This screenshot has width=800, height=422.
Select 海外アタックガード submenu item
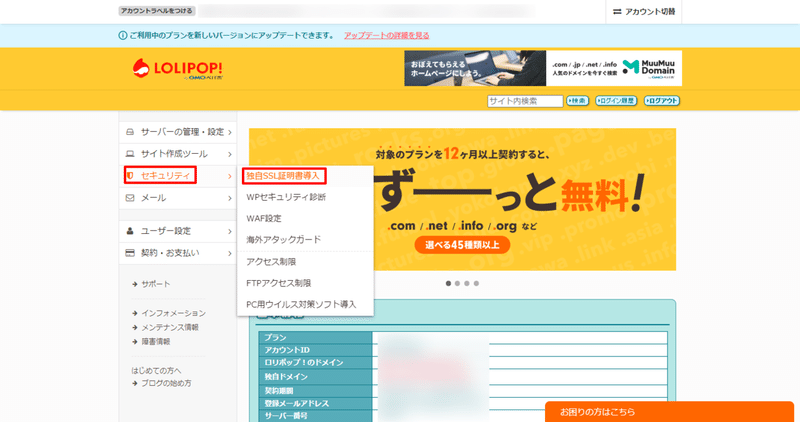point(284,240)
